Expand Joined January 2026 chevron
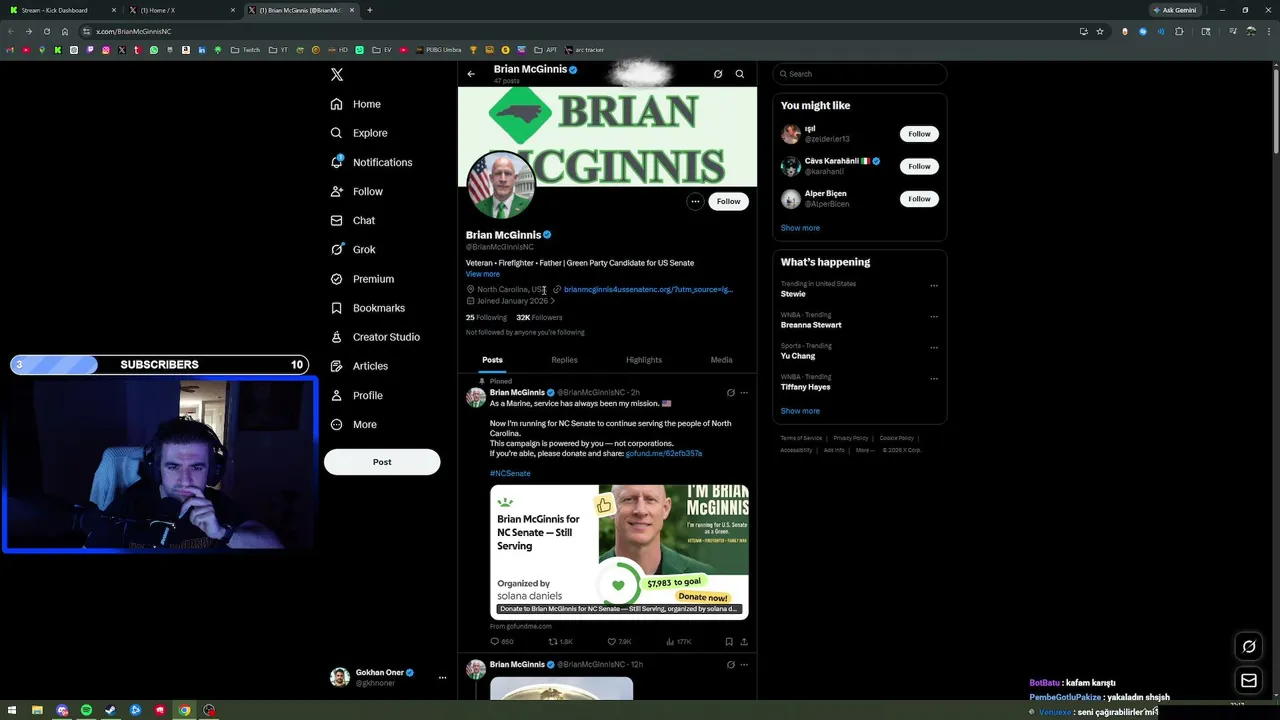The height and width of the screenshot is (720, 1280). tap(552, 301)
